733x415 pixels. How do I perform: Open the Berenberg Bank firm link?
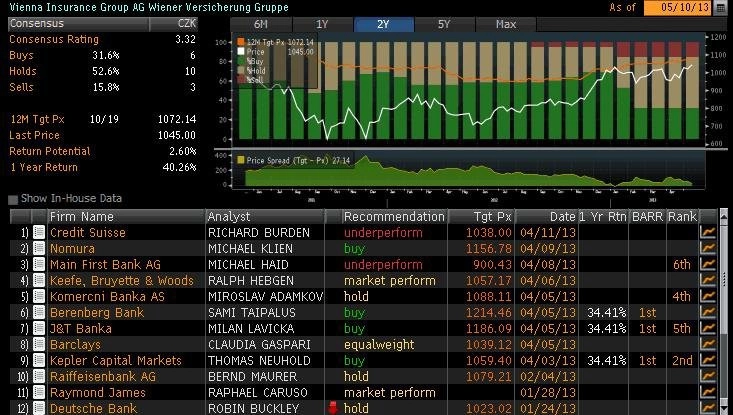pyautogui.click(x=97, y=312)
